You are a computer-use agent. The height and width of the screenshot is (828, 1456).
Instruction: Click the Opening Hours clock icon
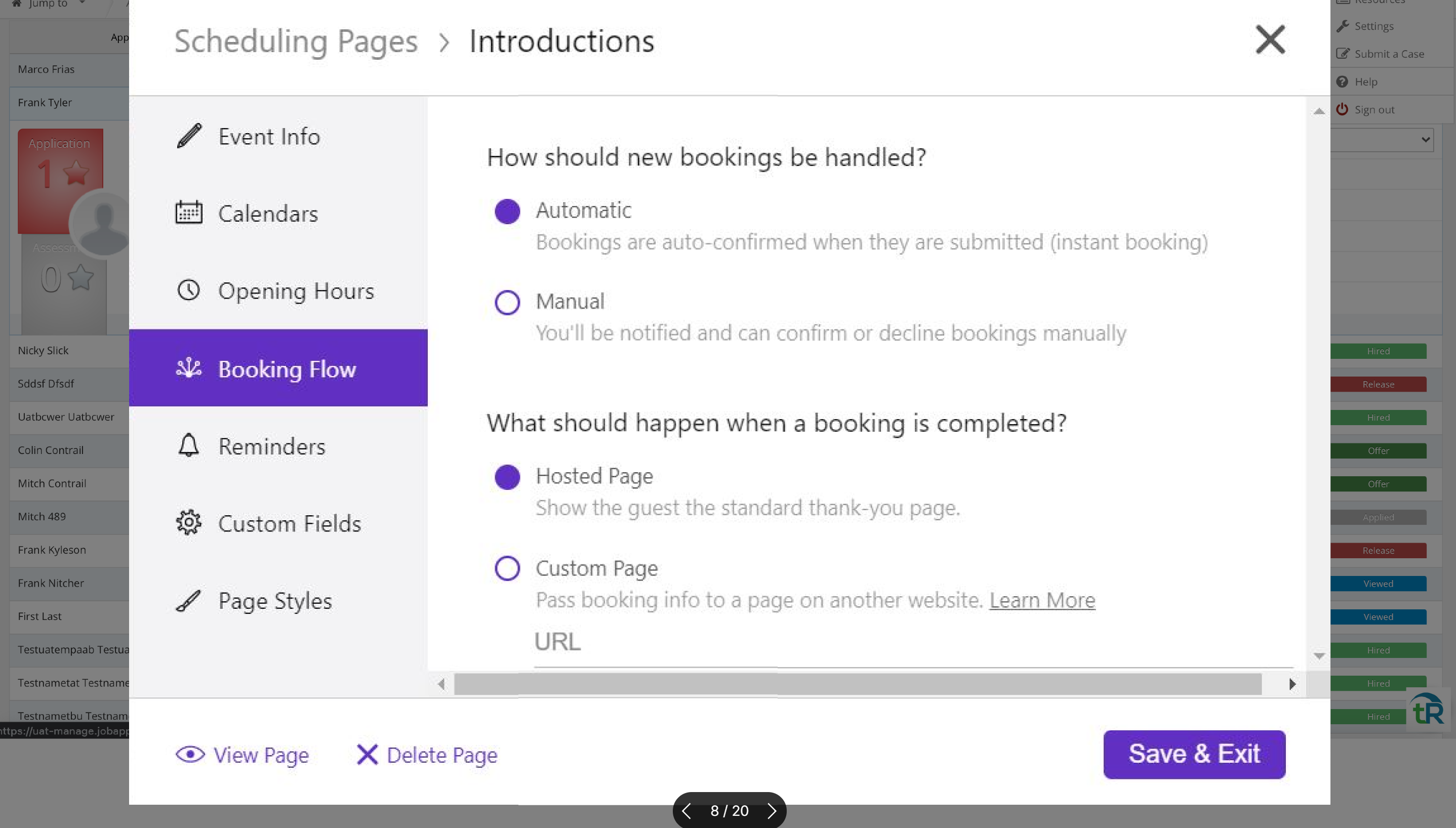tap(188, 291)
